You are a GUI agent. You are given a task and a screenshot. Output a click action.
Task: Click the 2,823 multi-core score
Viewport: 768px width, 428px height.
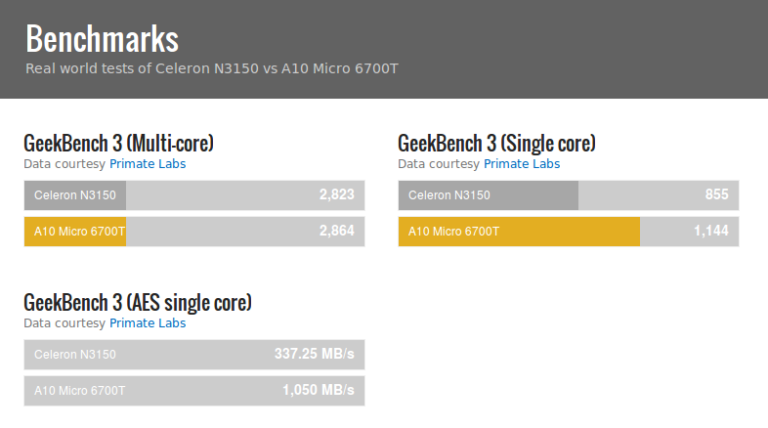click(336, 195)
